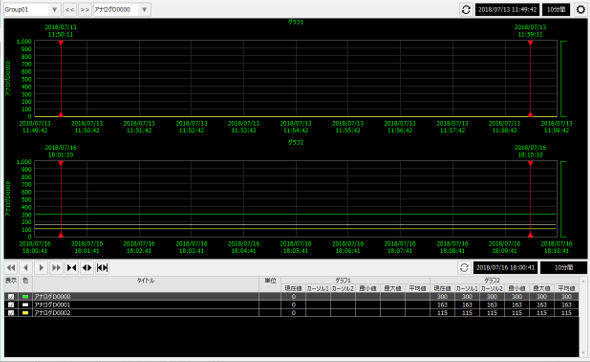
Task: Uncheck the display checkbox for アナログD0002
Action: coord(11,313)
